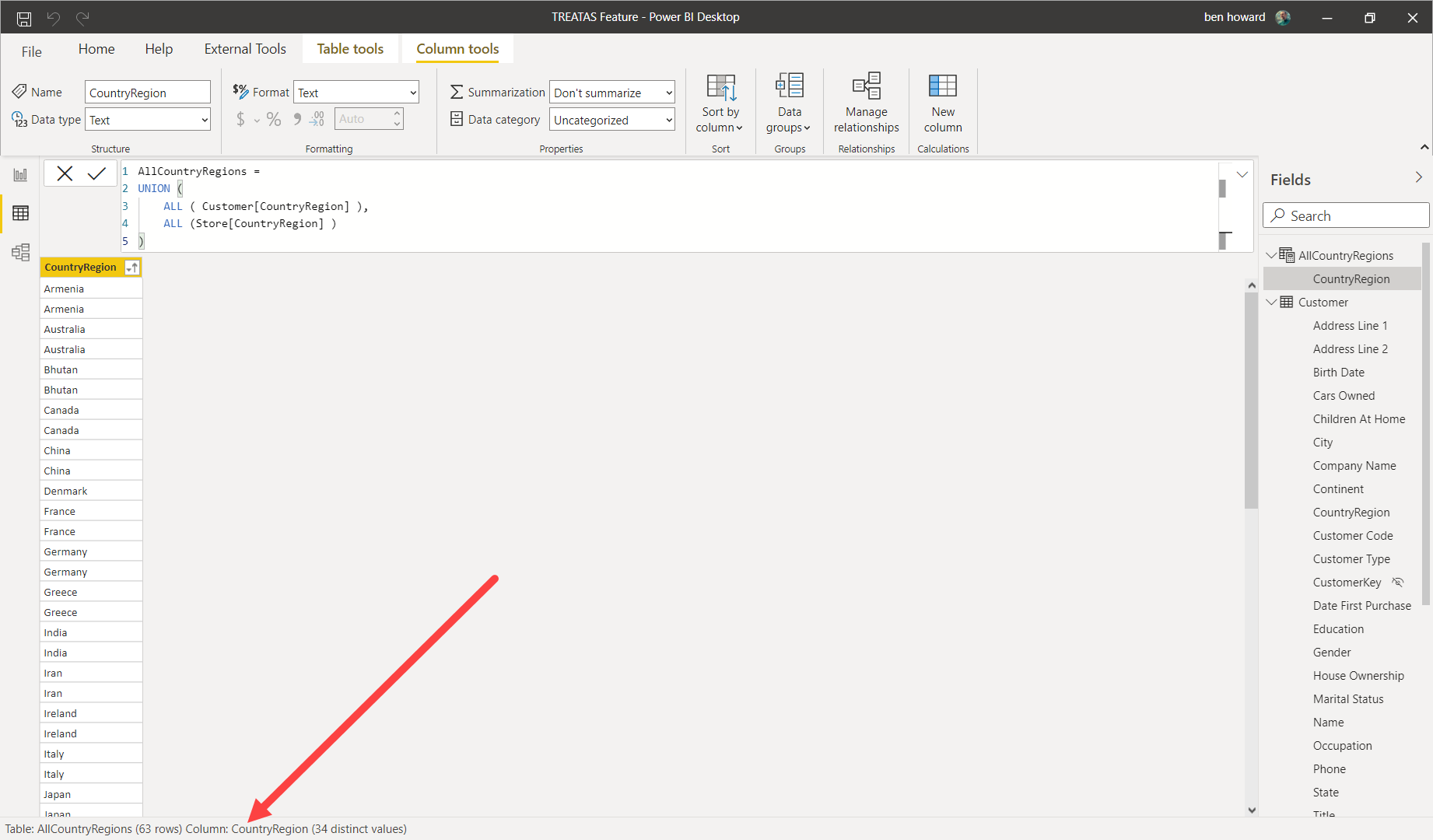Screen dimensions: 1433x840
Task: Toggle sort on CountryRegion column header
Action: pyautogui.click(x=133, y=268)
